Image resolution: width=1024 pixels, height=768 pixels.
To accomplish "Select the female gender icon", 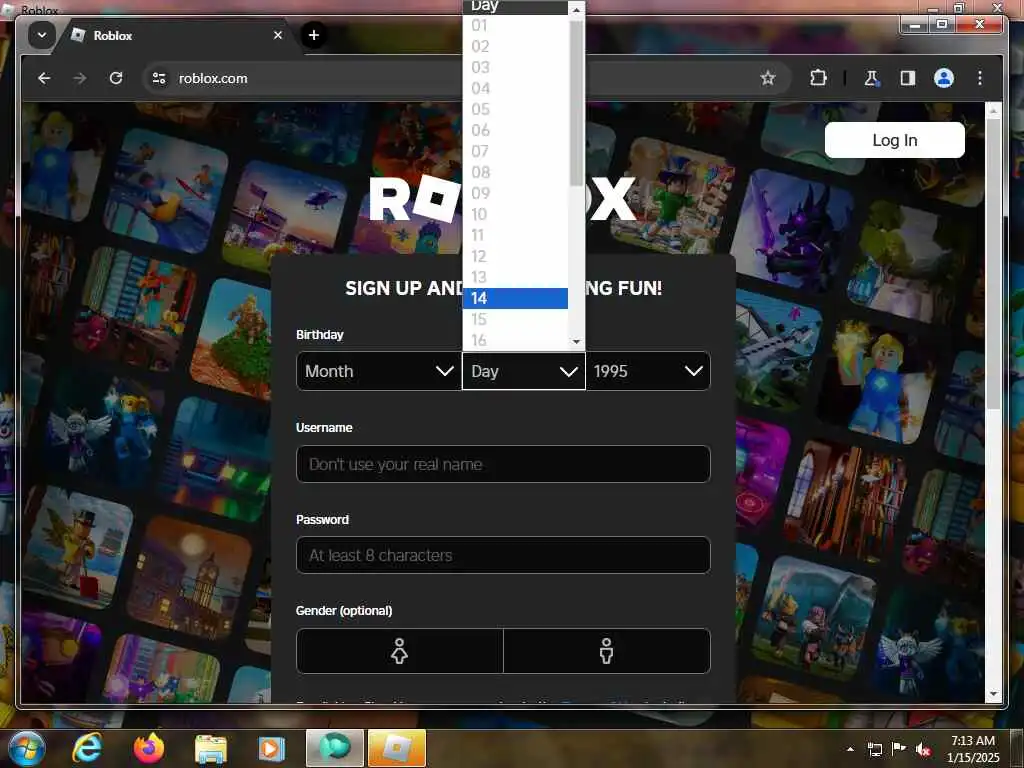I will [400, 651].
